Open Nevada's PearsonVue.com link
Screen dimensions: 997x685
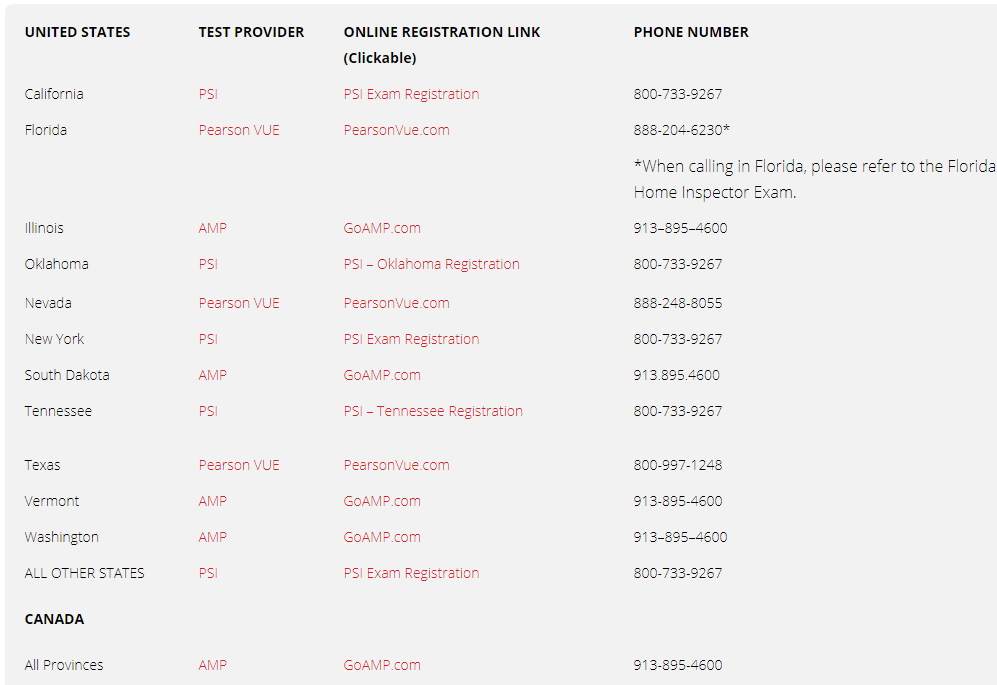pos(396,303)
